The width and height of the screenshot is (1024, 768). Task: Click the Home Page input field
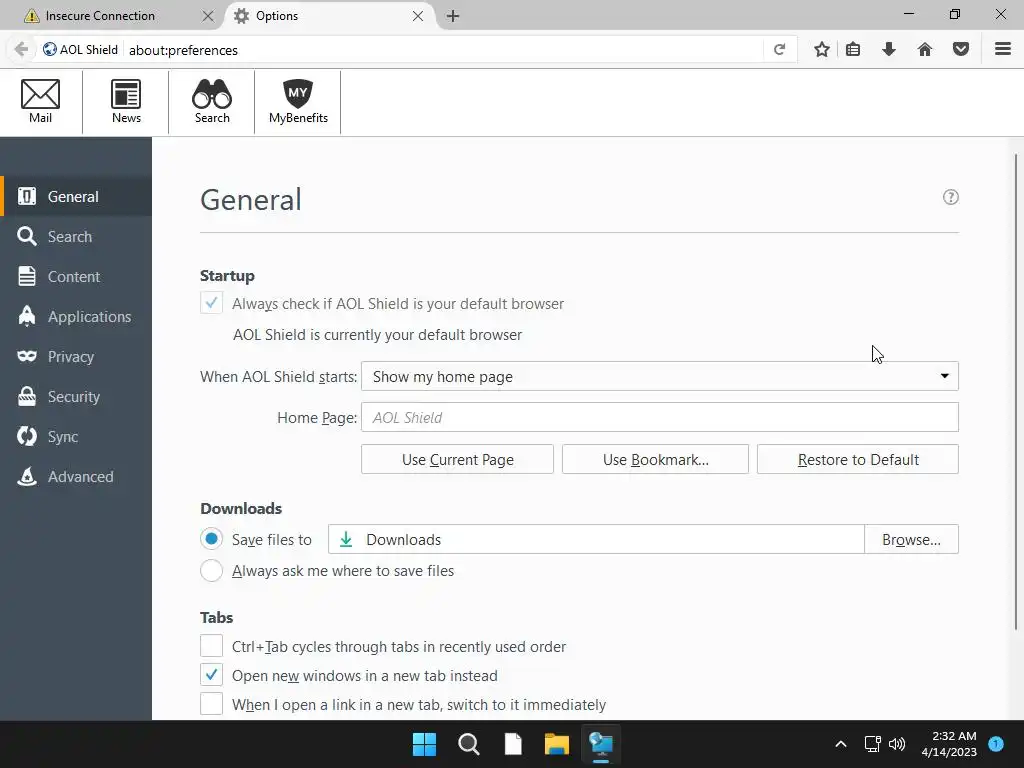pos(660,417)
